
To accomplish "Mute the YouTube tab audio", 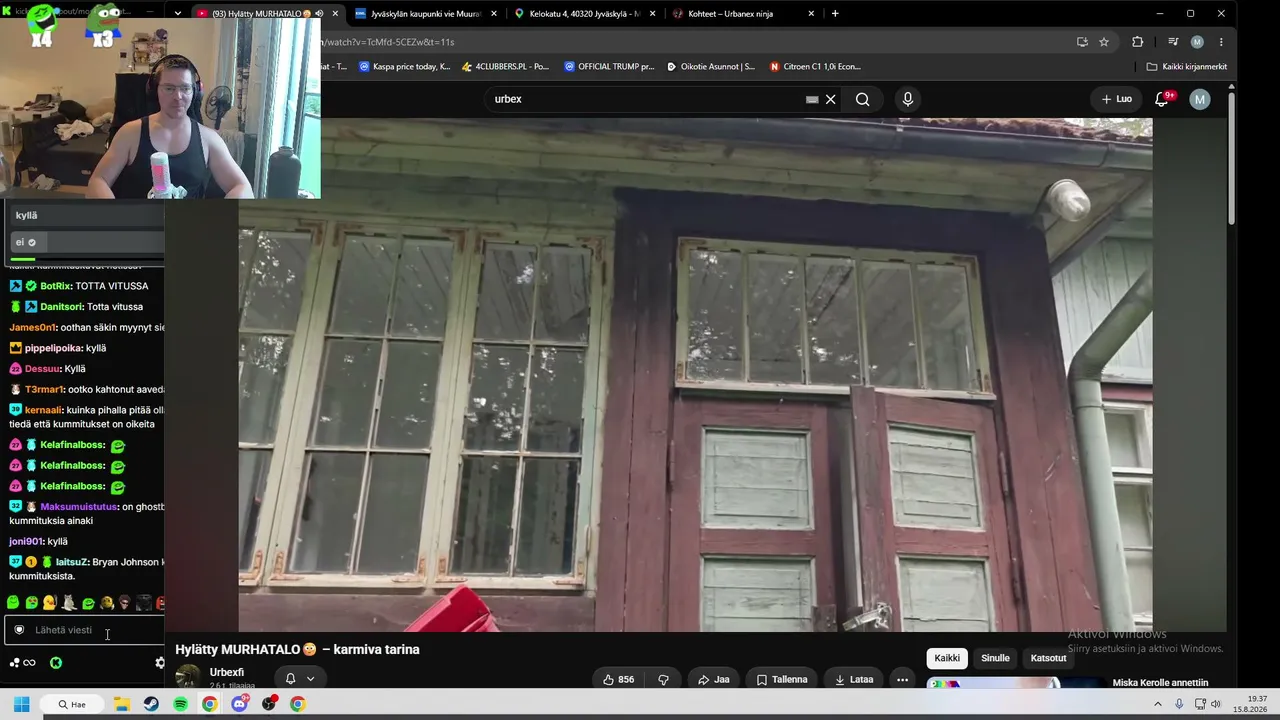I will coord(319,14).
